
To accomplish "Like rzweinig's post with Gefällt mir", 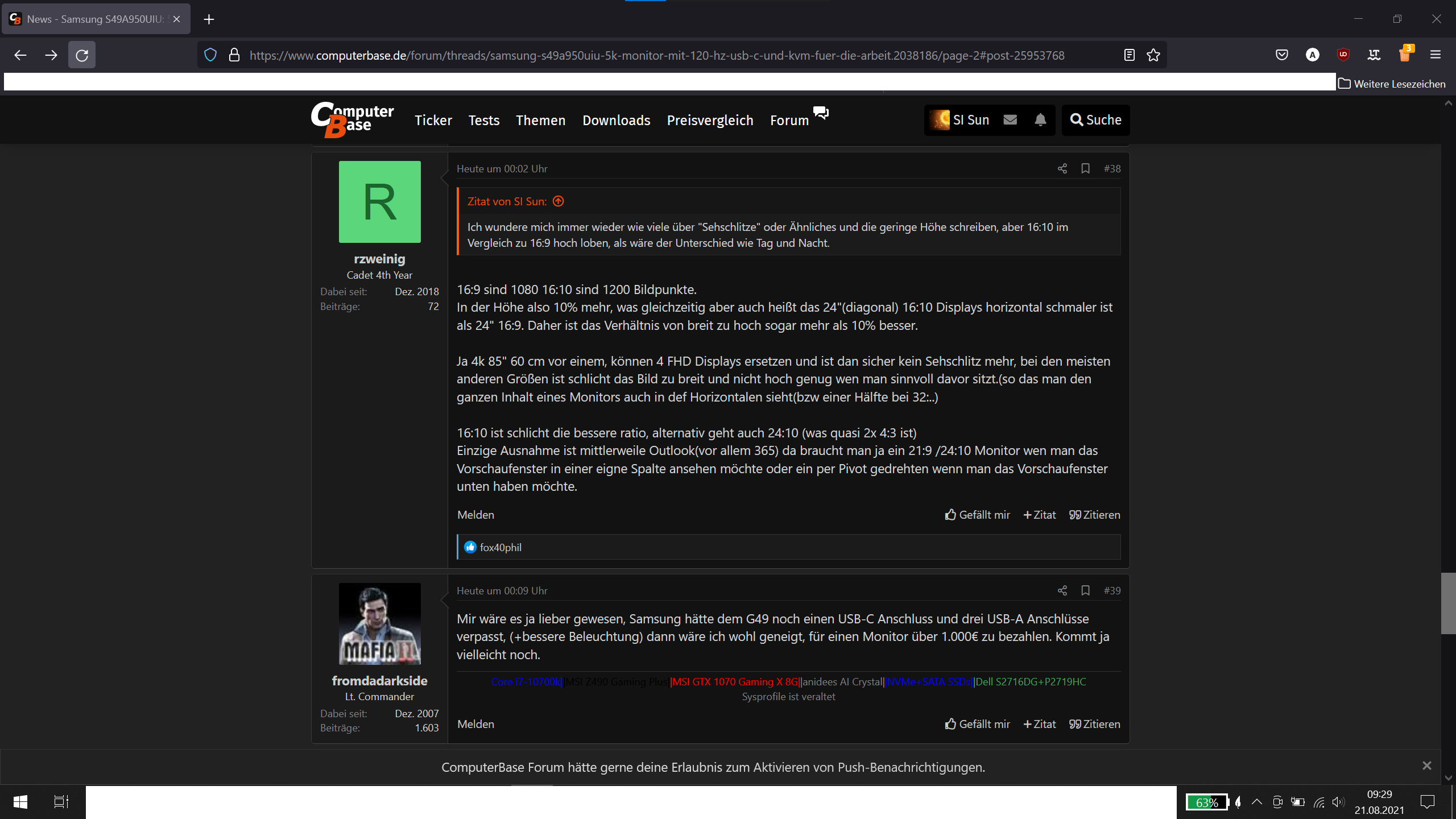I will 978,515.
